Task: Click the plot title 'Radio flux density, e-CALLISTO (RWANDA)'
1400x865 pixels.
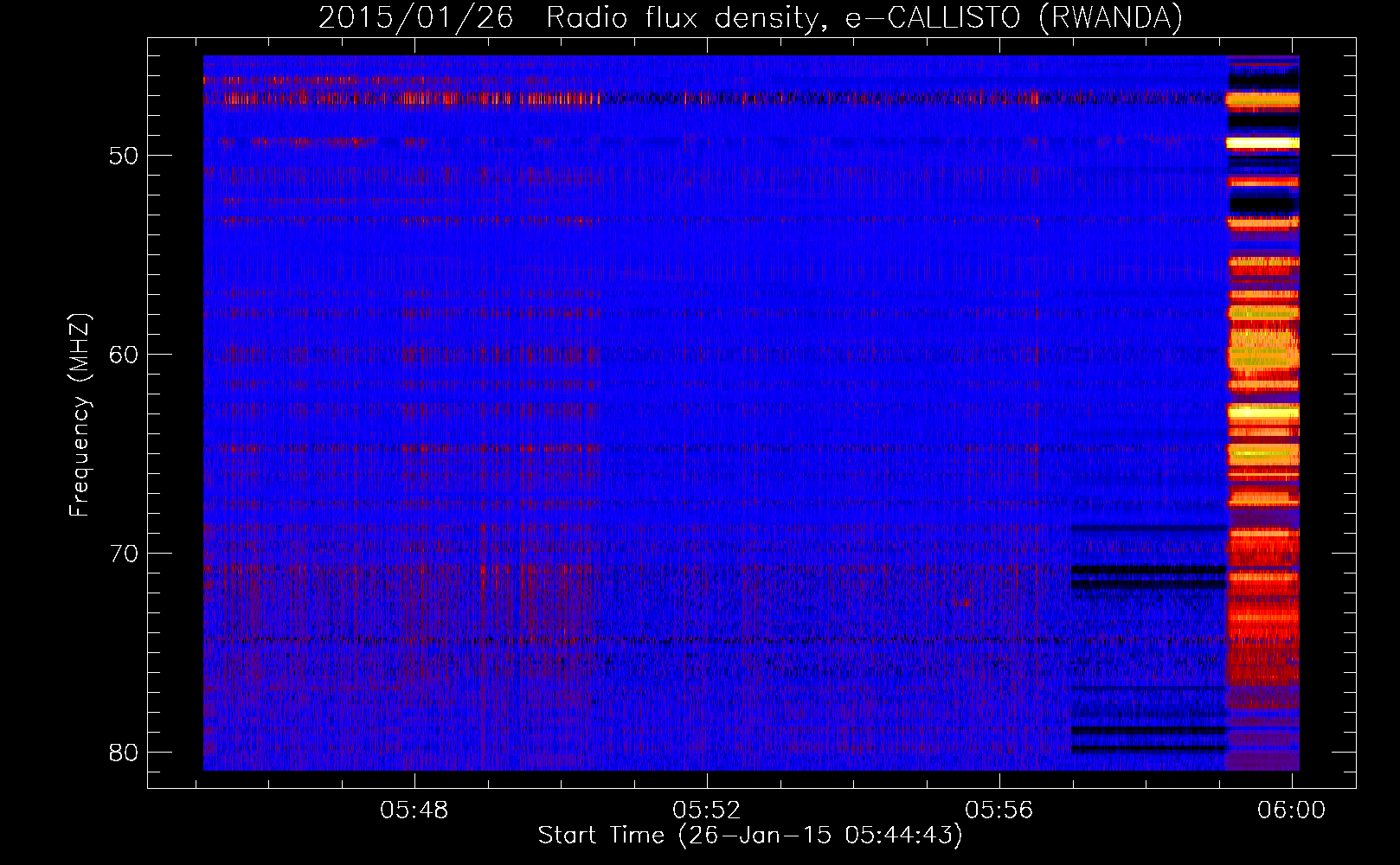Action: [864, 17]
